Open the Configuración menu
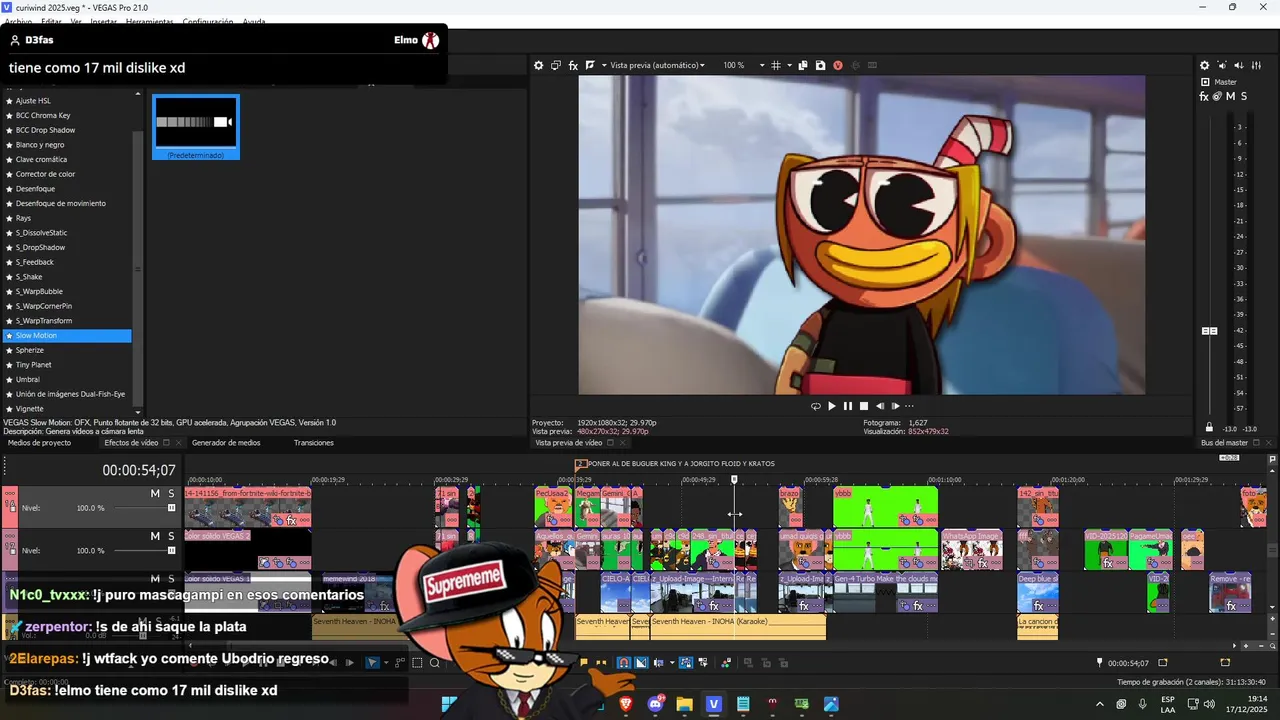 208,22
